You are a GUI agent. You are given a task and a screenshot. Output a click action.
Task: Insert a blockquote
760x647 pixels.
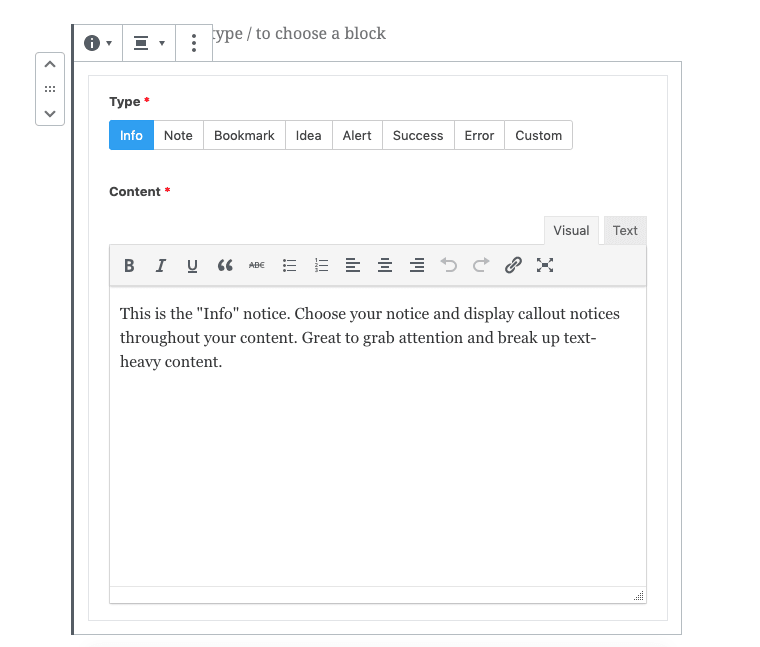(225, 266)
